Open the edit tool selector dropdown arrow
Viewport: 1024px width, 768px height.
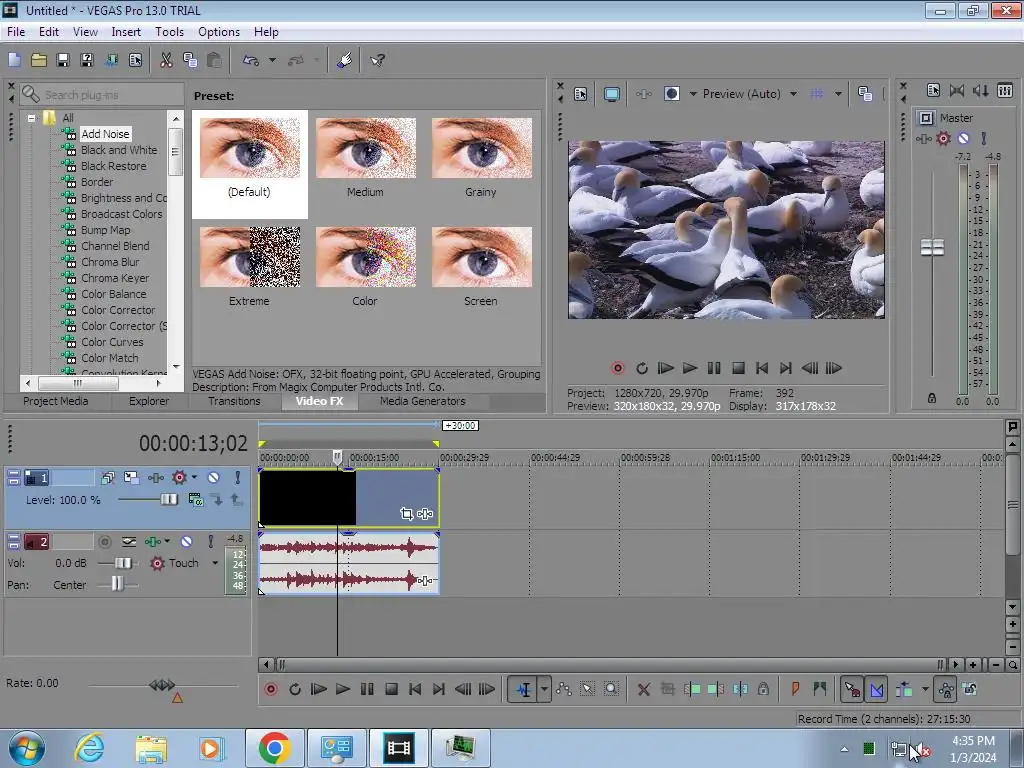pyautogui.click(x=544, y=689)
